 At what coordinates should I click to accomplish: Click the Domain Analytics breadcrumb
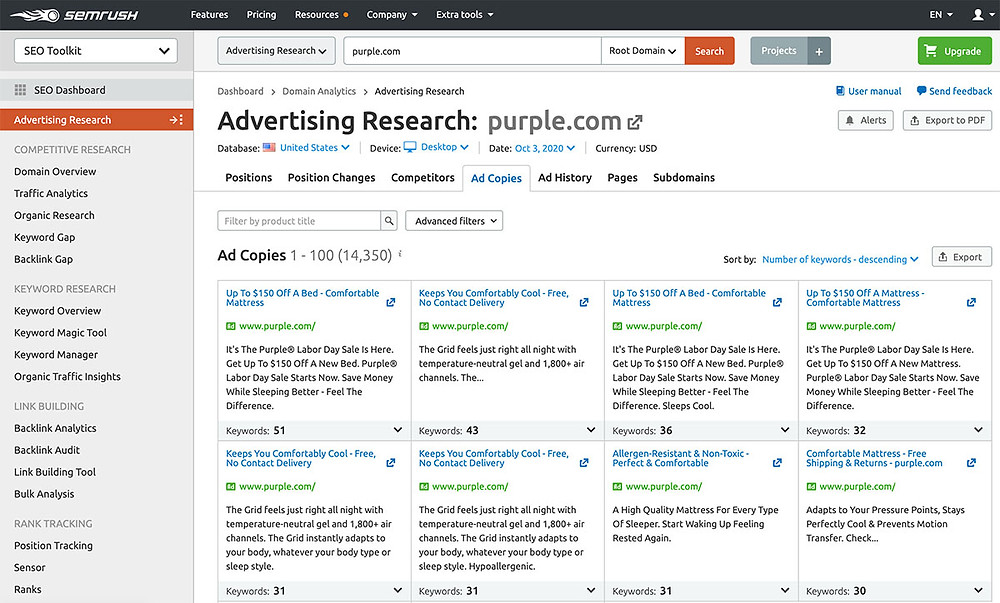pyautogui.click(x=319, y=91)
